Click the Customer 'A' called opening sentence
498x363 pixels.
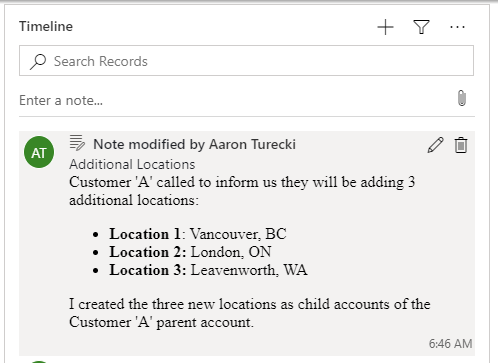point(242,191)
